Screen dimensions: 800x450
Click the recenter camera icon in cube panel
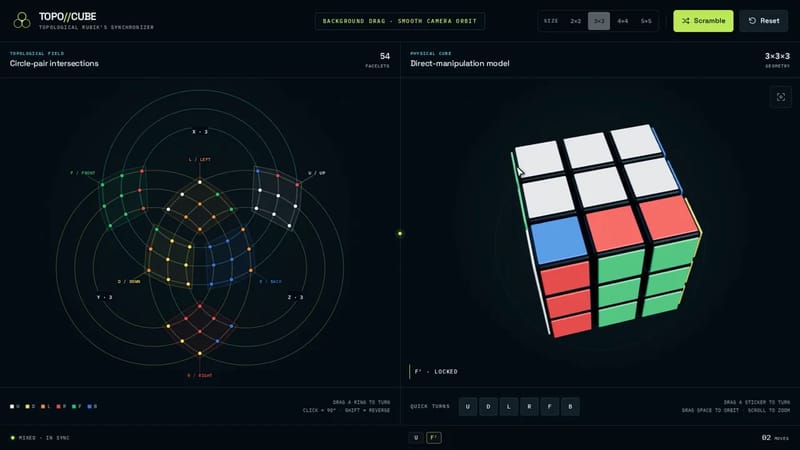[x=781, y=97]
